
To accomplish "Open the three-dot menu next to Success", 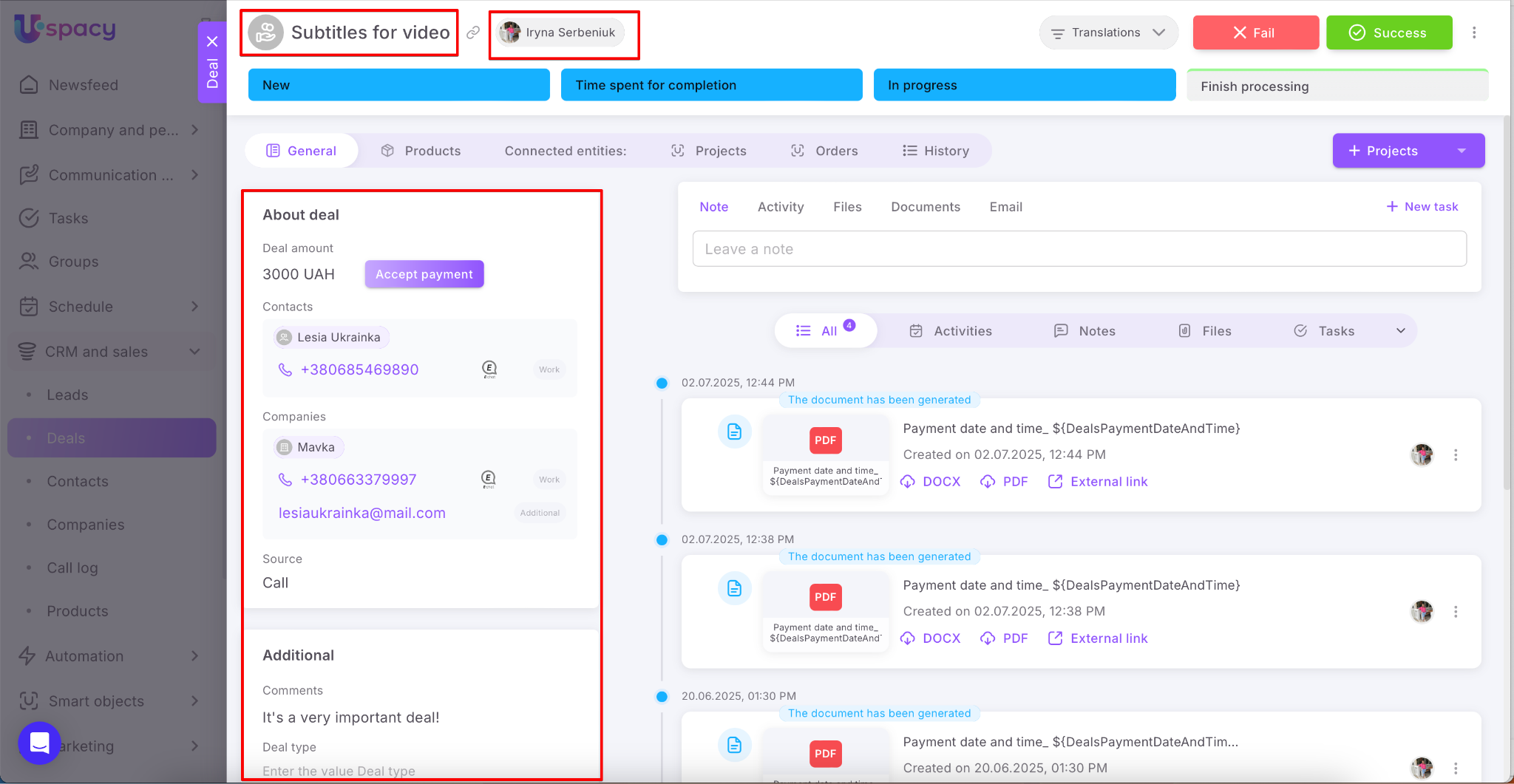I will (1474, 33).
